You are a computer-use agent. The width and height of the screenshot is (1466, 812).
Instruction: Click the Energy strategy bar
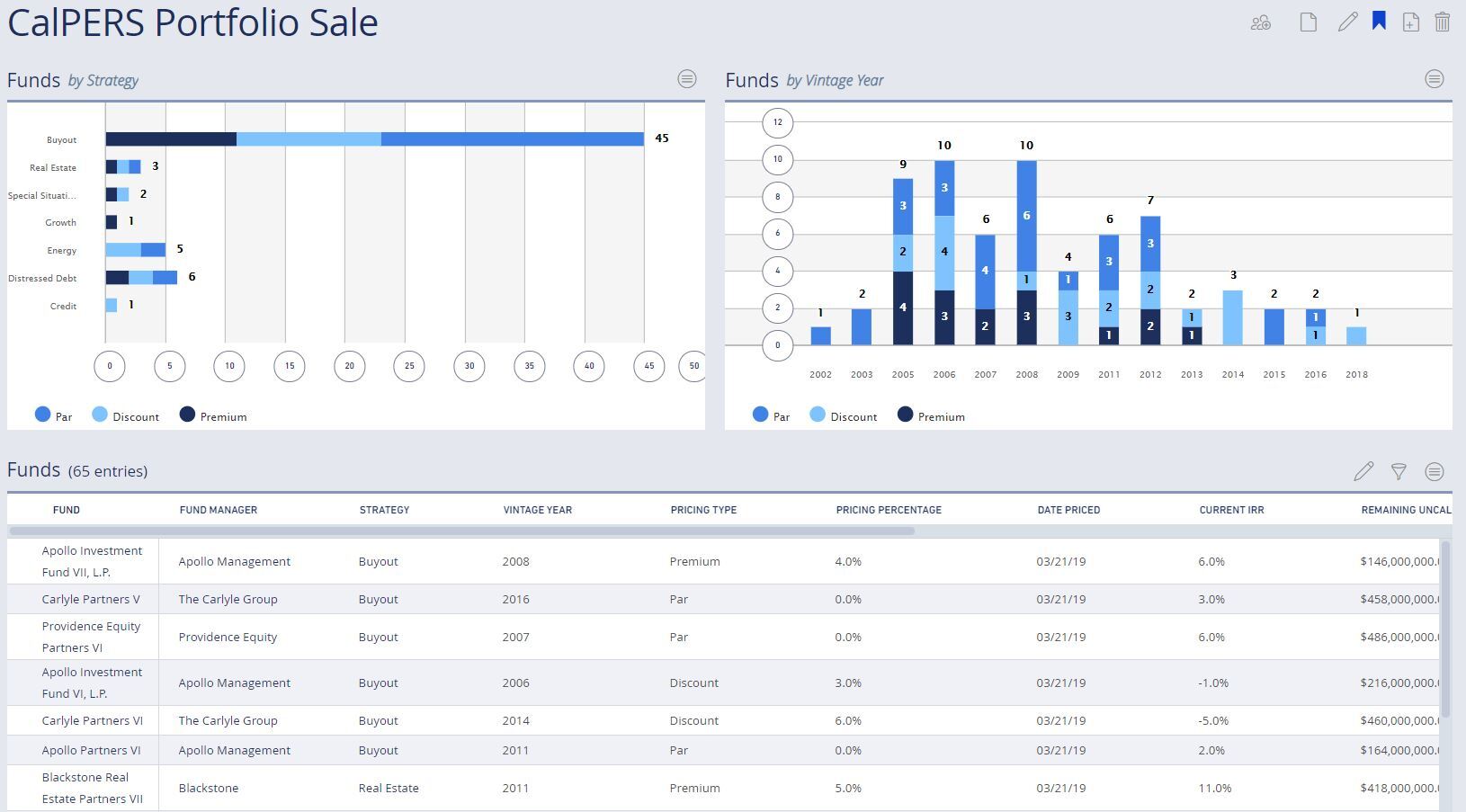point(136,250)
